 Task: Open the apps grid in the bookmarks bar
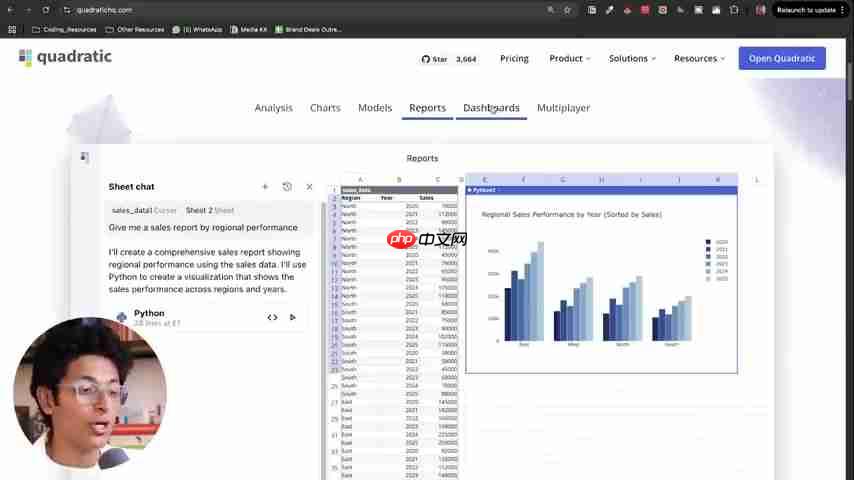point(12,29)
